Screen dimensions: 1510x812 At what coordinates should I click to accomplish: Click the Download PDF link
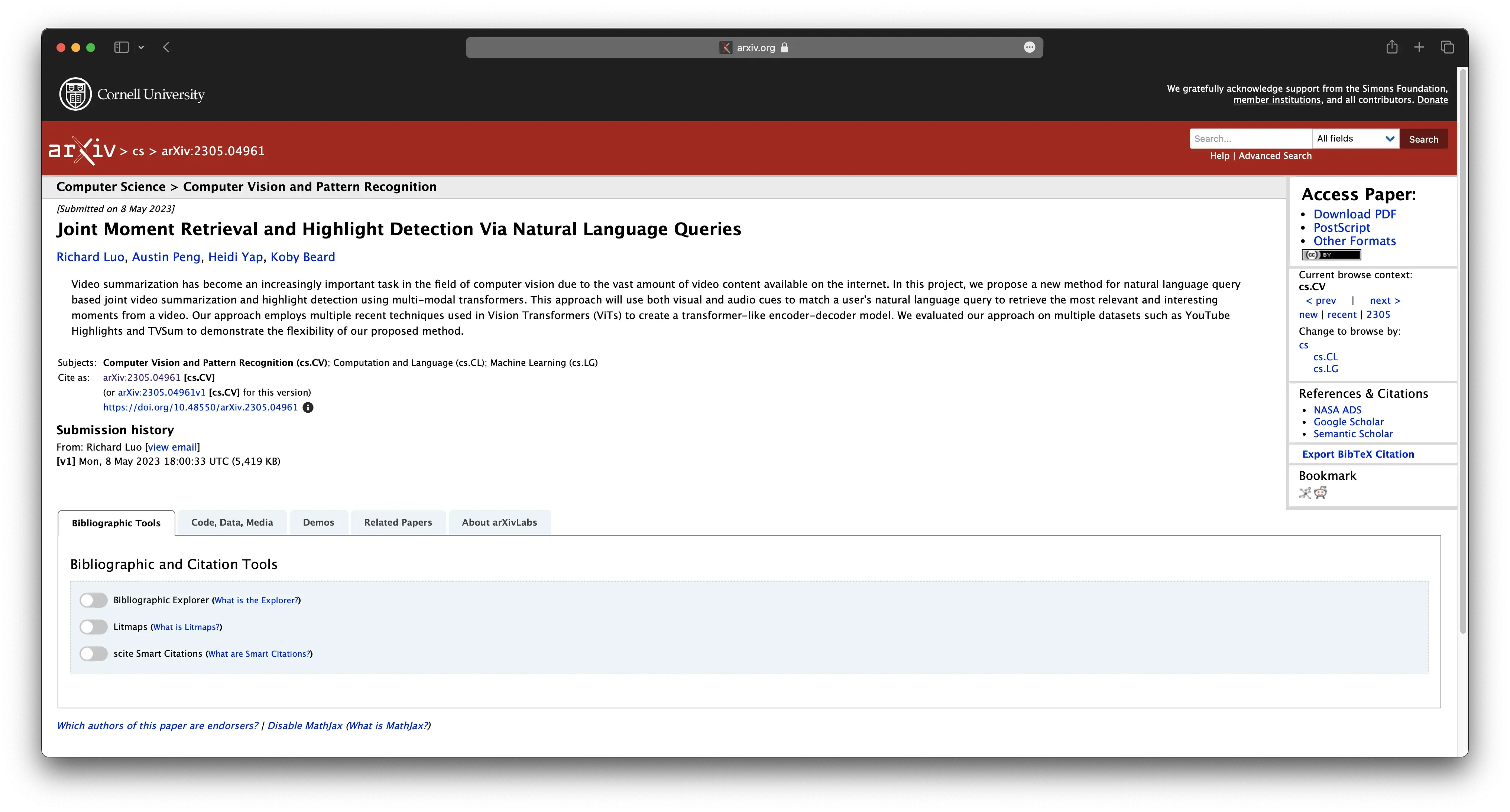(x=1355, y=214)
